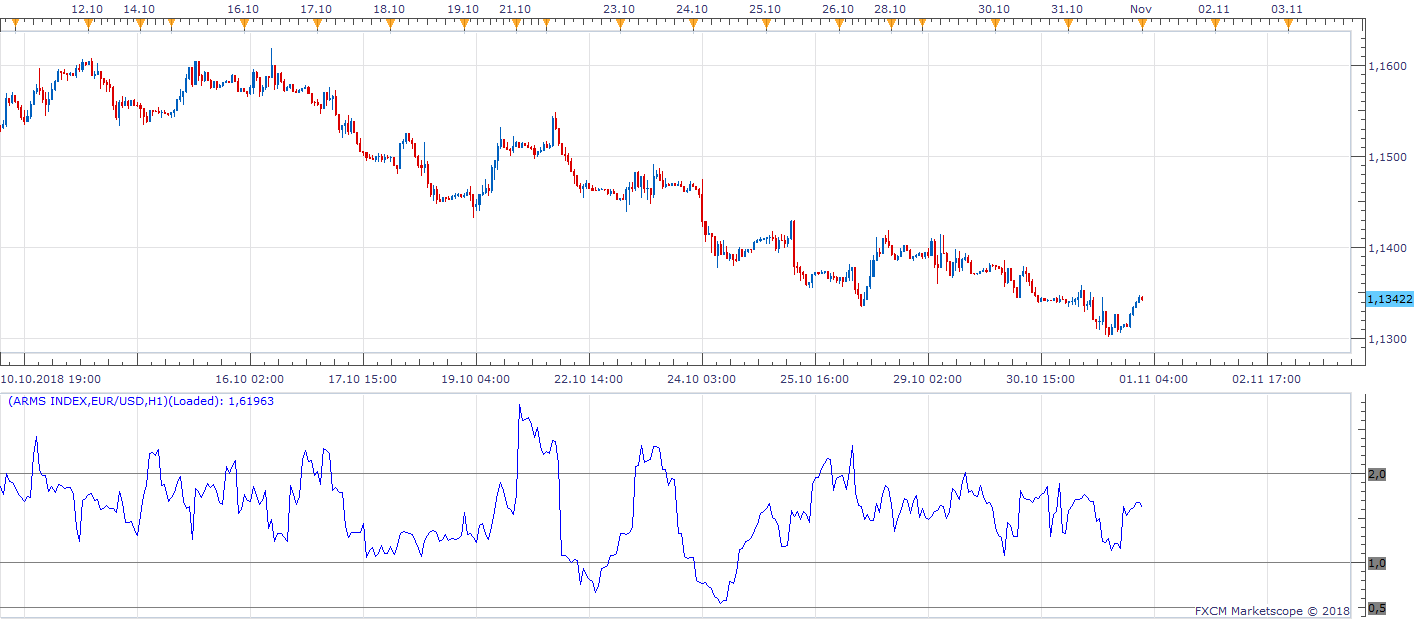
Task: Select the 26.10 day marker triangle
Action: pos(838,24)
